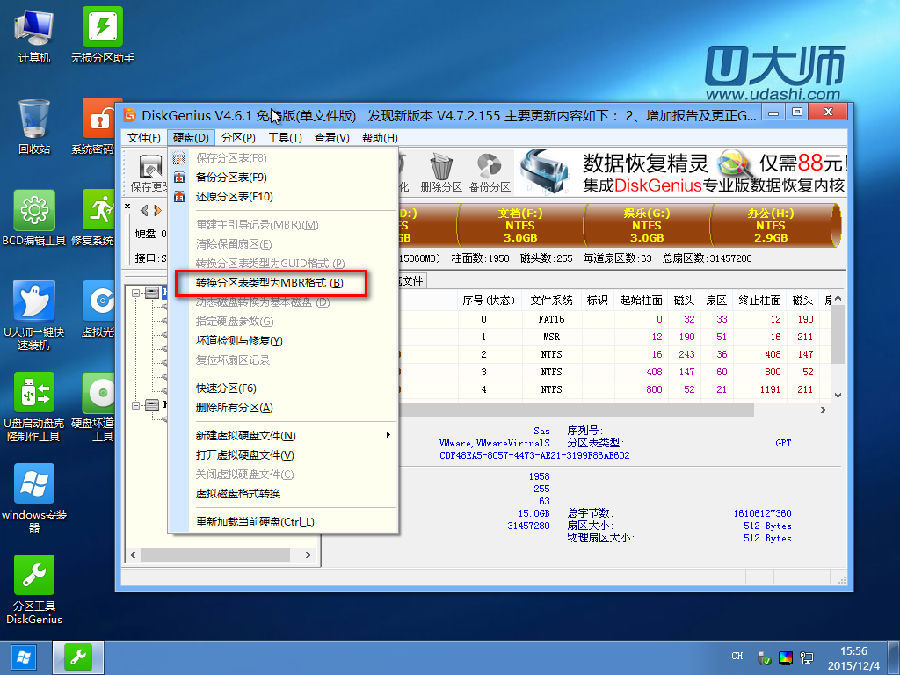Click the network tray icon
This screenshot has height=675, width=900.
pos(808,658)
